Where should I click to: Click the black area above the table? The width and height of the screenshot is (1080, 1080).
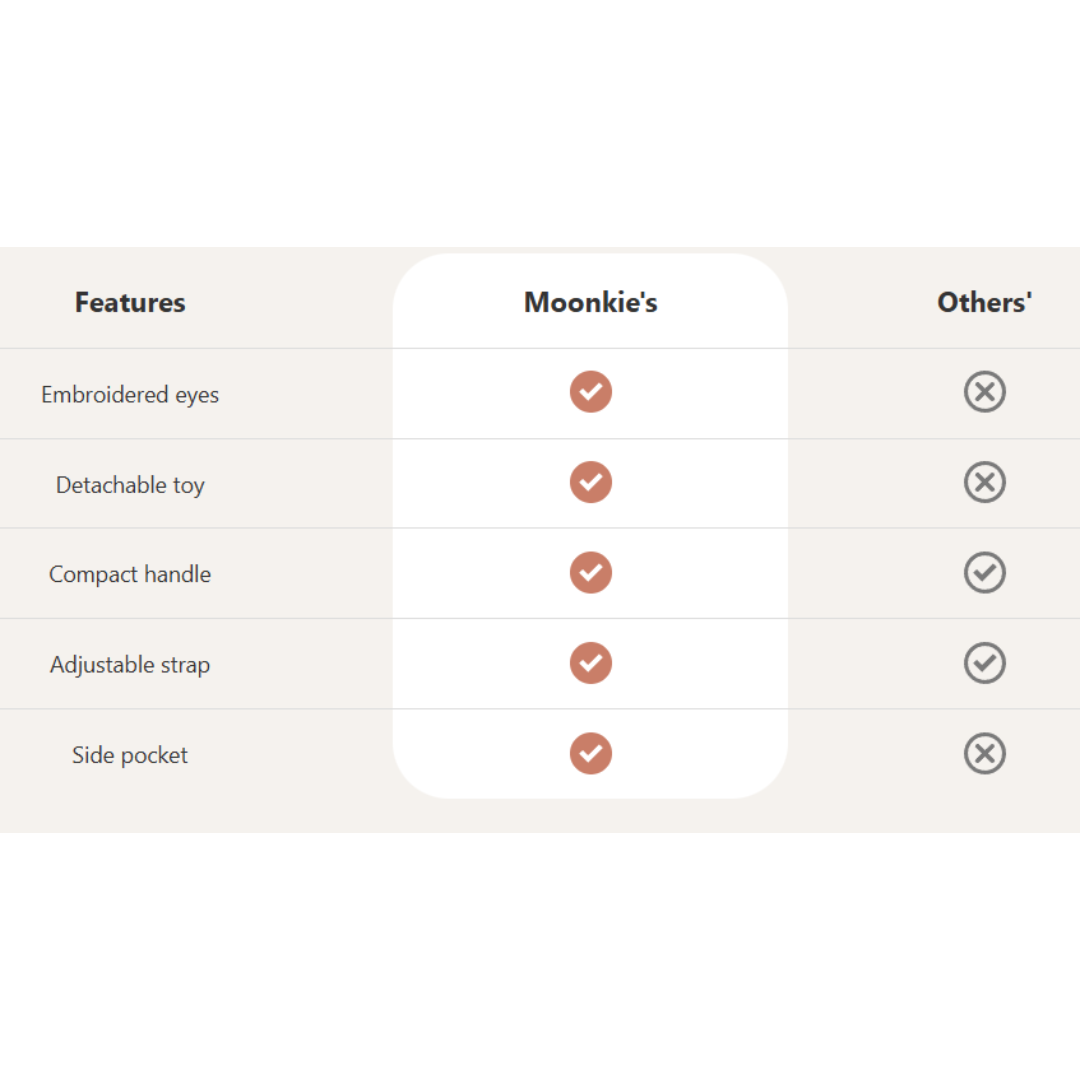coord(540,120)
